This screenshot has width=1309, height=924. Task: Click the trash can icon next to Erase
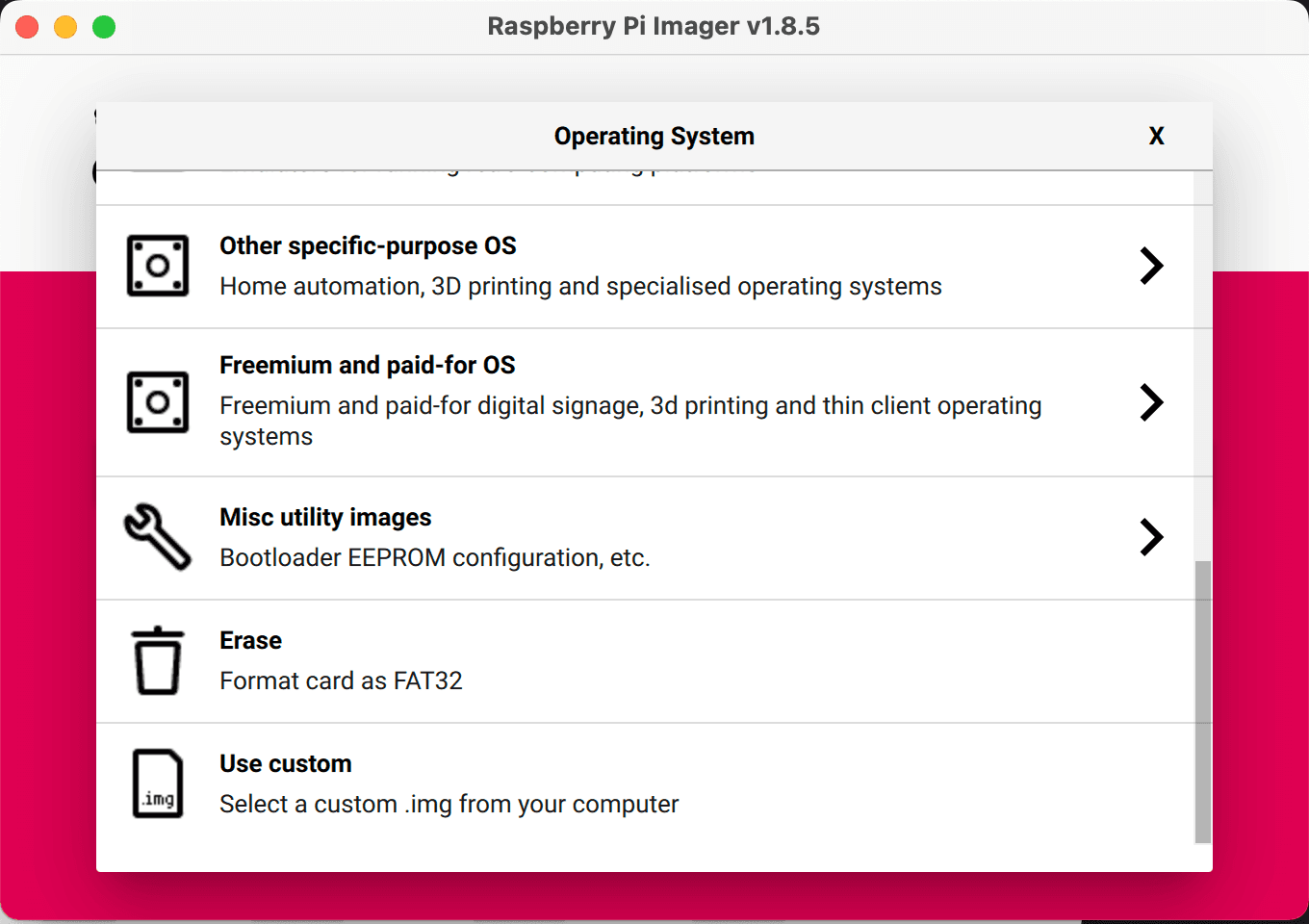(158, 660)
